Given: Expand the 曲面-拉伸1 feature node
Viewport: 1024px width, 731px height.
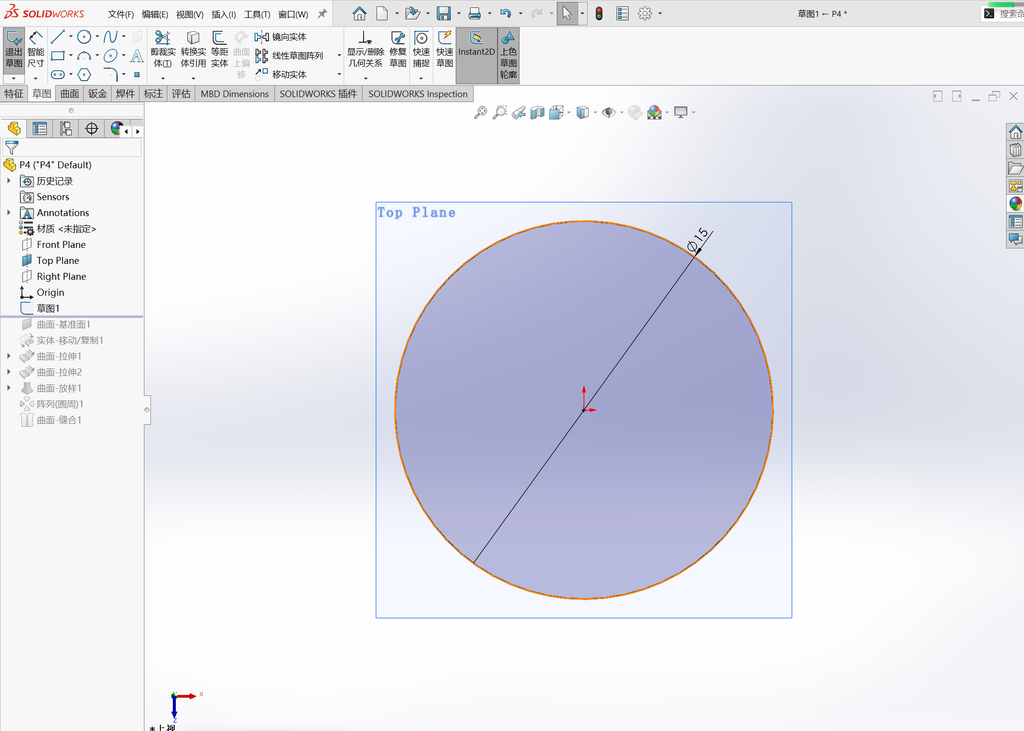Looking at the screenshot, I should tap(8, 356).
